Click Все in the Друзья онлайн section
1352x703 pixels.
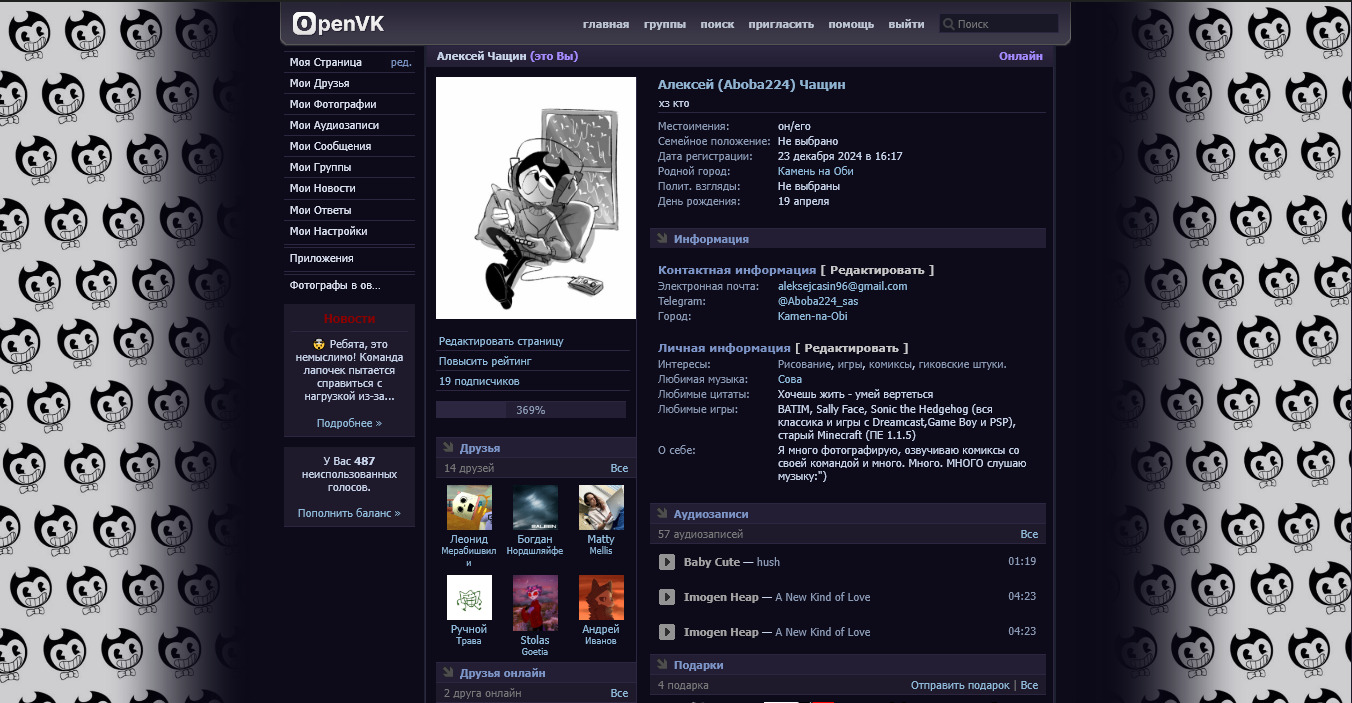tap(619, 693)
